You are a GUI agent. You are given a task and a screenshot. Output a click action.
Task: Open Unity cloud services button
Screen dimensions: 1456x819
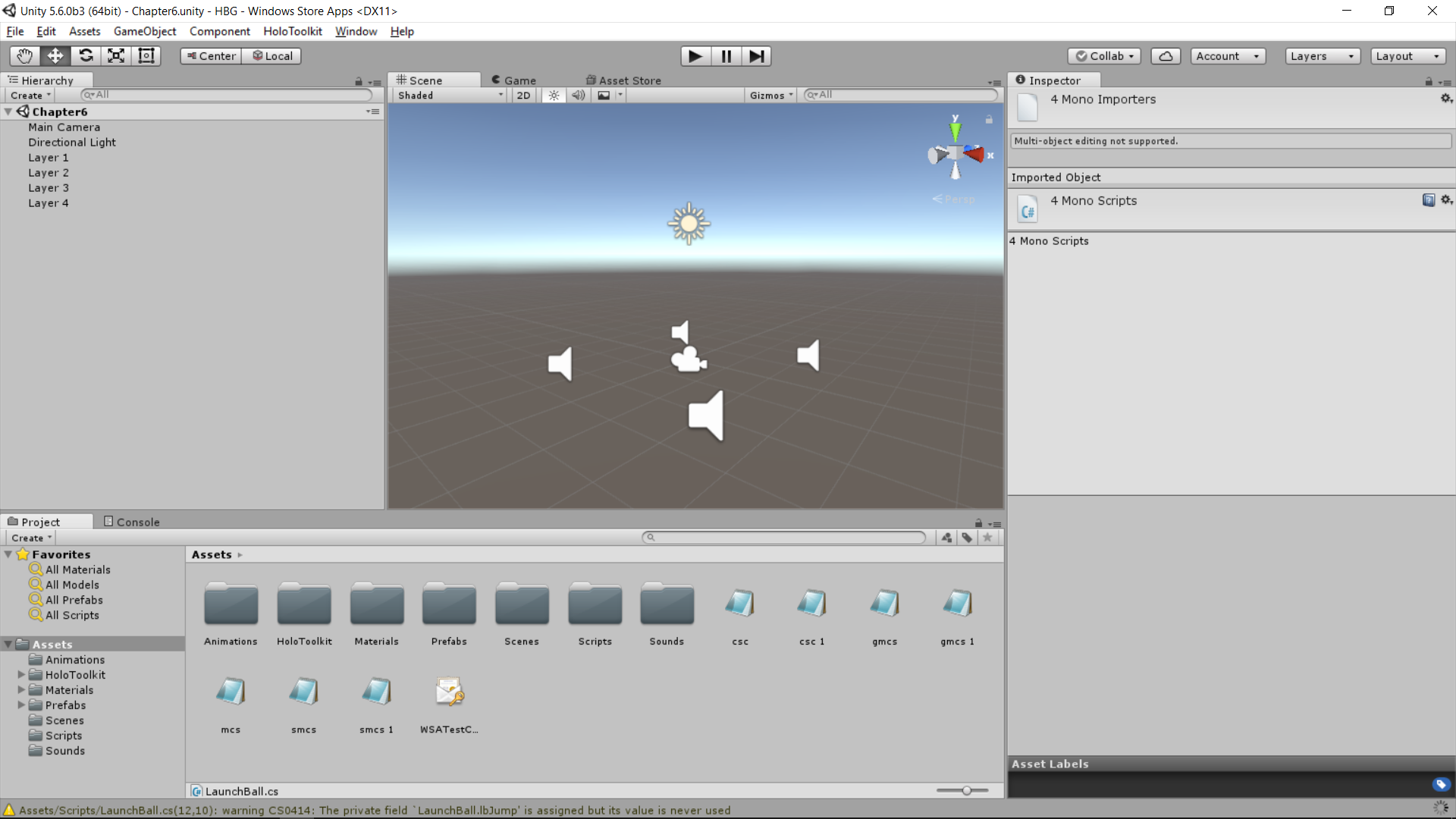(1166, 56)
